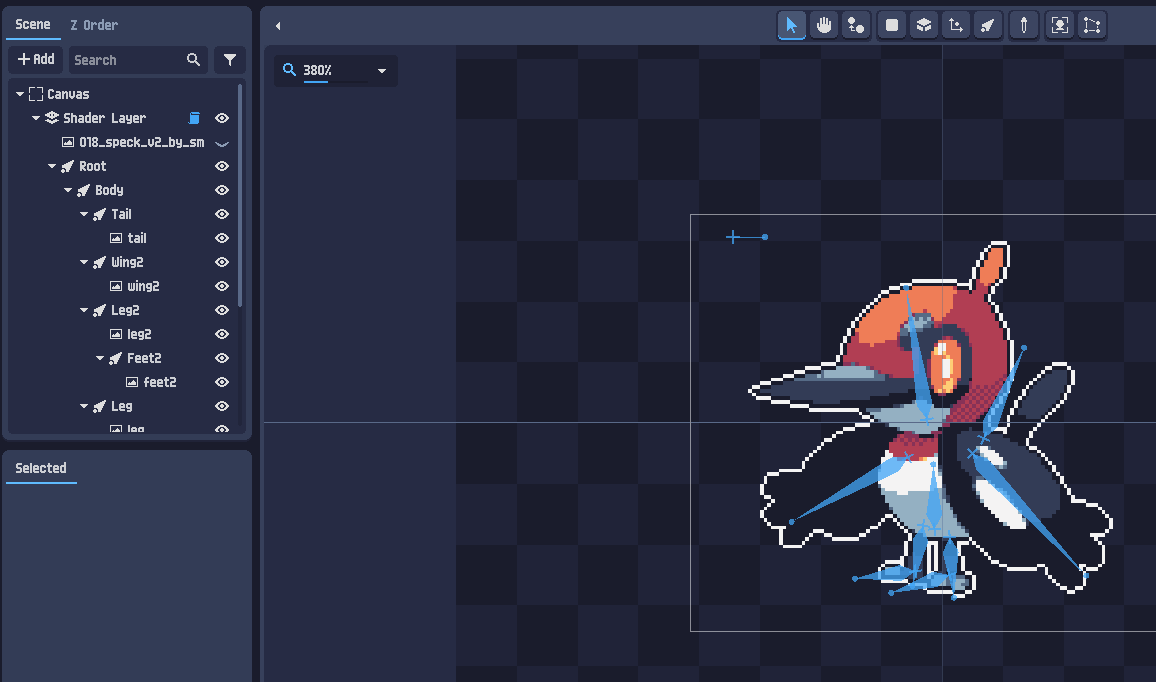Select the Feet2 bone row label
This screenshot has height=682, width=1156.
point(144,358)
